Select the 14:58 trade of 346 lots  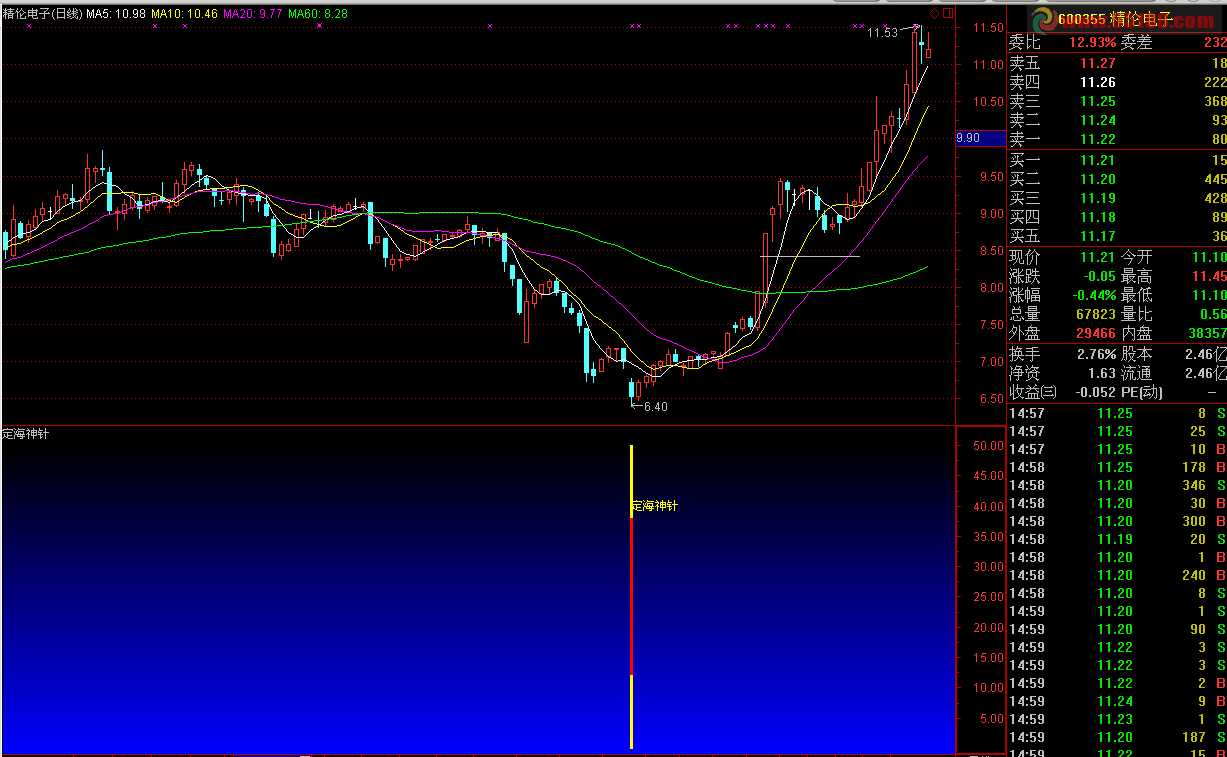coord(1117,485)
